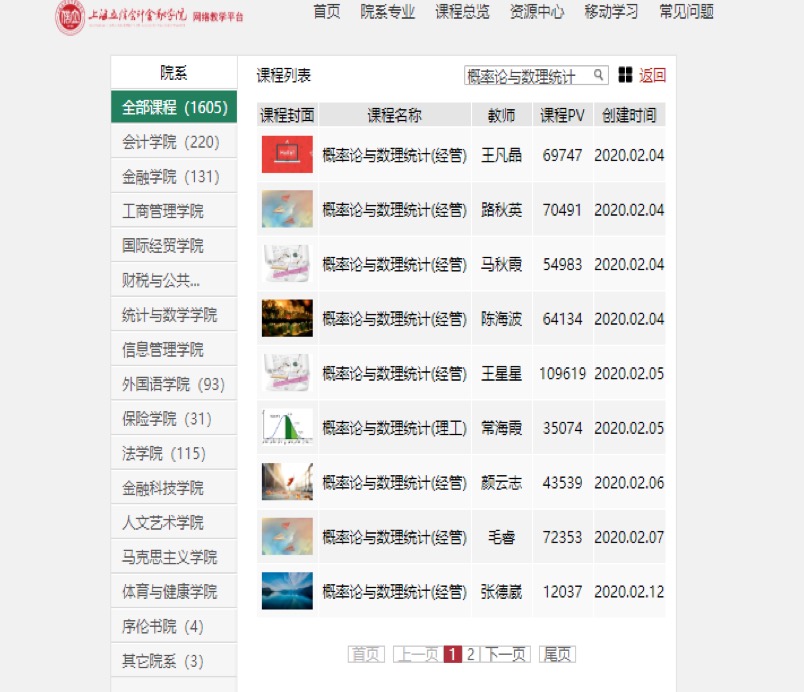This screenshot has width=804, height=692.
Task: Select 会计学院 (220) in sidebar
Action: (171, 142)
